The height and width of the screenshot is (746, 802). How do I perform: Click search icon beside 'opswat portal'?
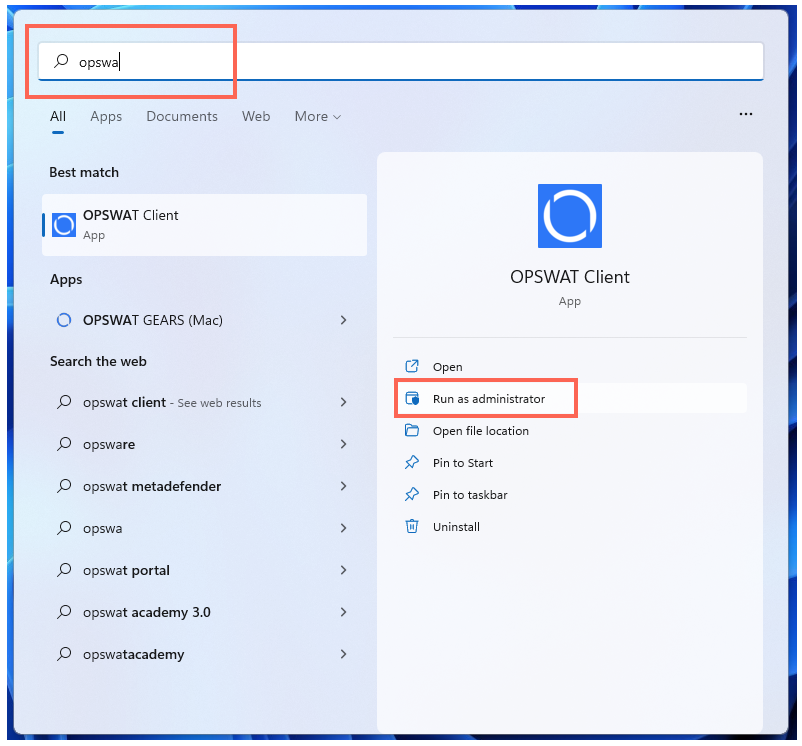pyautogui.click(x=64, y=570)
